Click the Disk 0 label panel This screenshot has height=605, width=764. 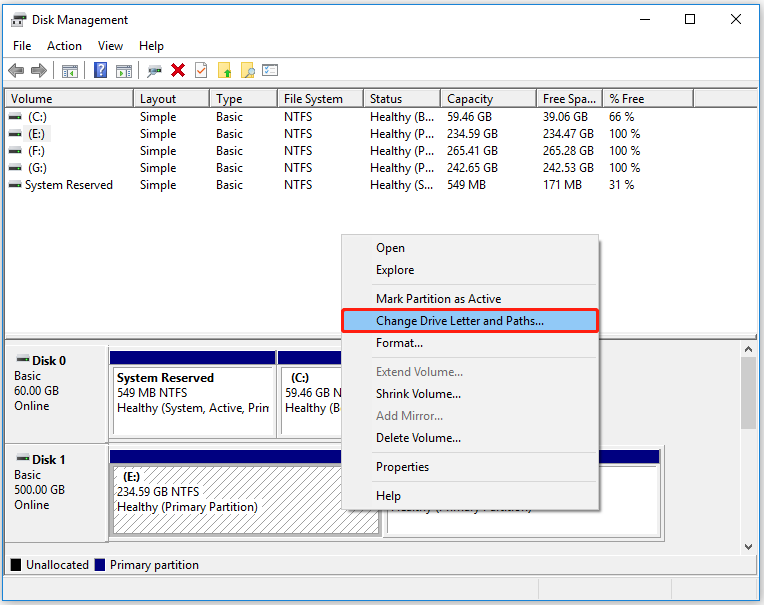pyautogui.click(x=56, y=393)
